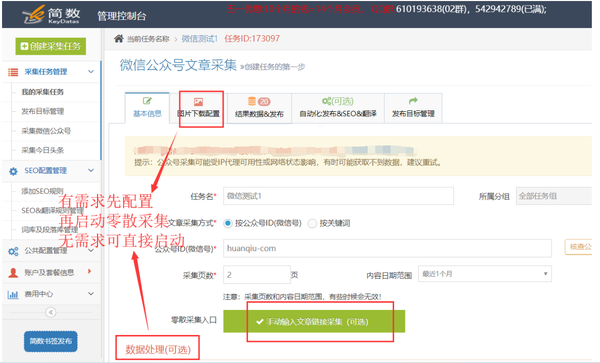The image size is (600, 363).
Task: Click the 费用中心 chart icon
Action: (13, 294)
